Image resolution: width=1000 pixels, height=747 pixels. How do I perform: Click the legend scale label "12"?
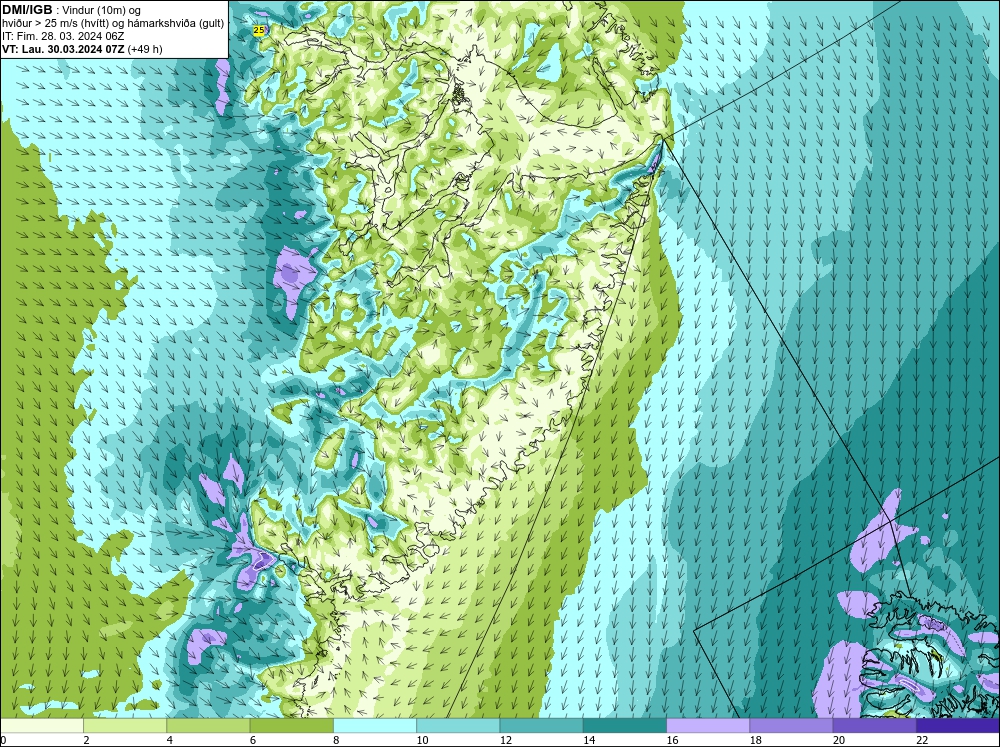click(x=506, y=740)
